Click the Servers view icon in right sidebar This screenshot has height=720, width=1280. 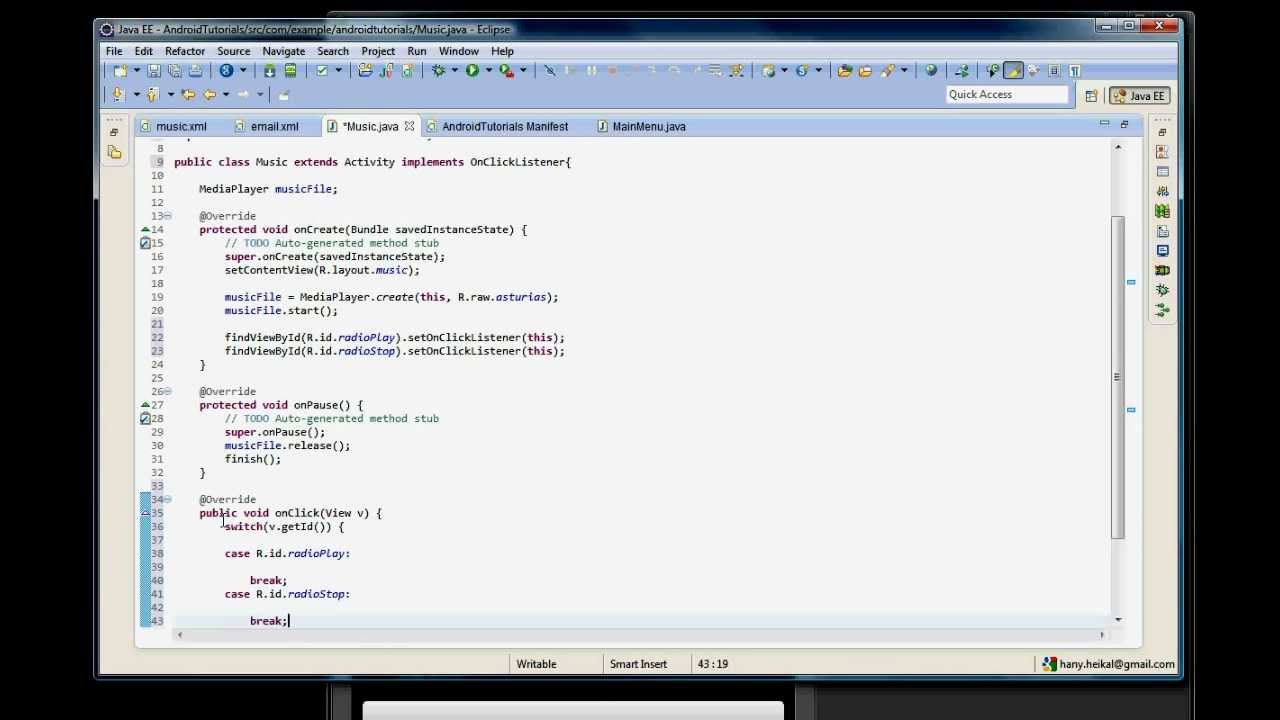point(1162,191)
